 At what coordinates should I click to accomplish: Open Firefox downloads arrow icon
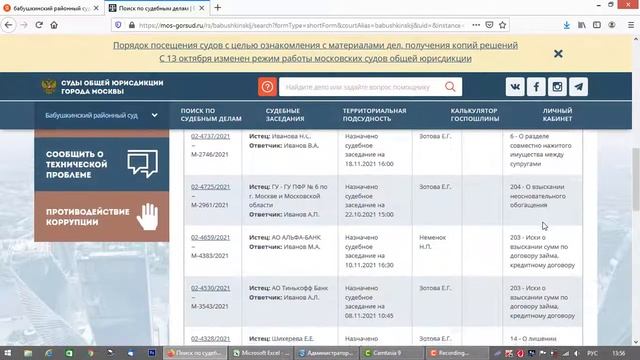567,25
